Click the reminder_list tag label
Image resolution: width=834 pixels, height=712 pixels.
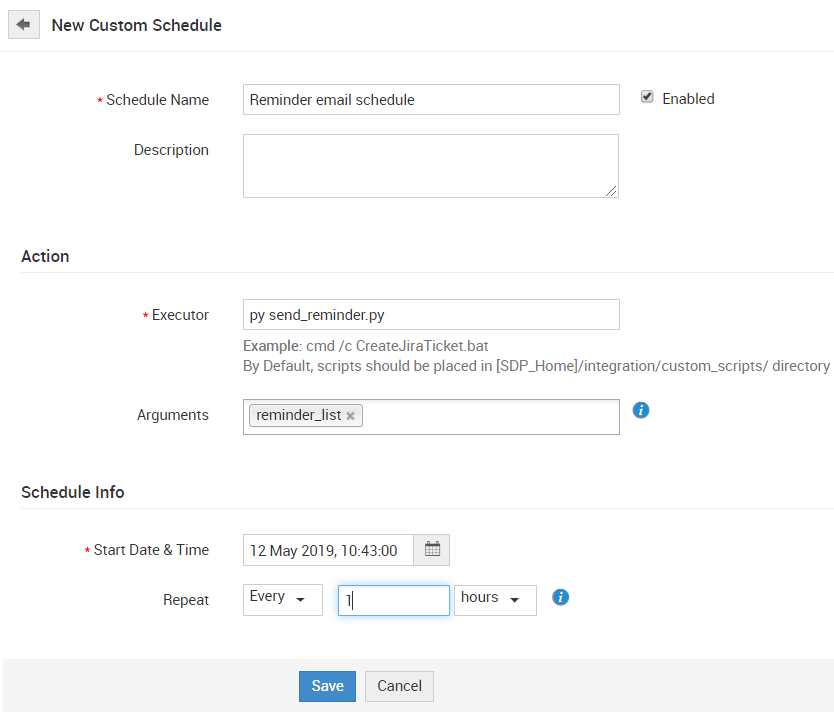click(x=298, y=415)
